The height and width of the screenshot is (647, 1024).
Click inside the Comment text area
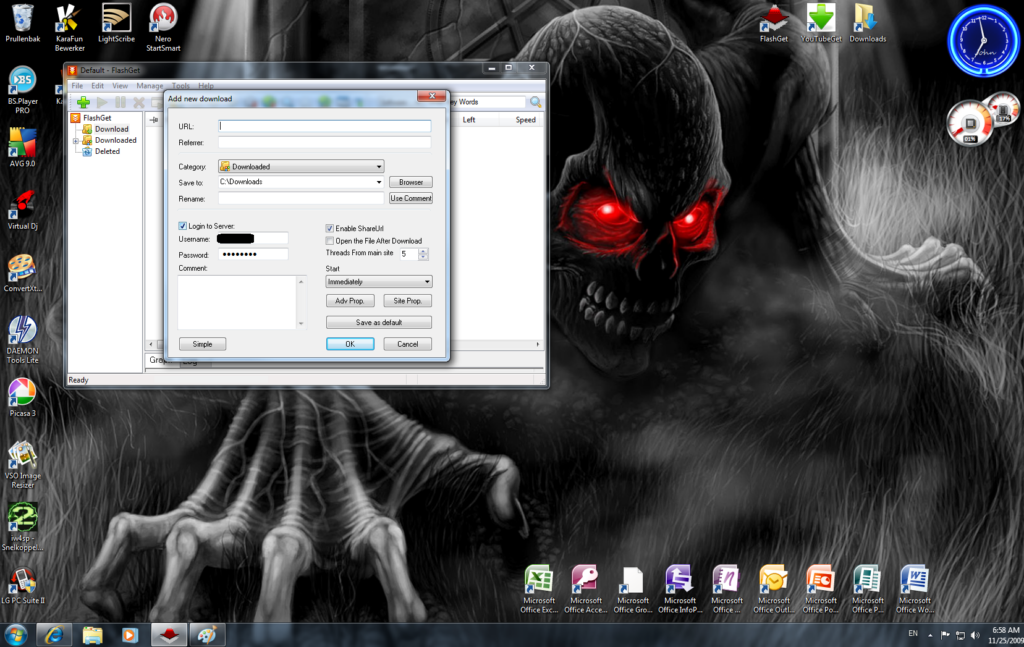238,302
